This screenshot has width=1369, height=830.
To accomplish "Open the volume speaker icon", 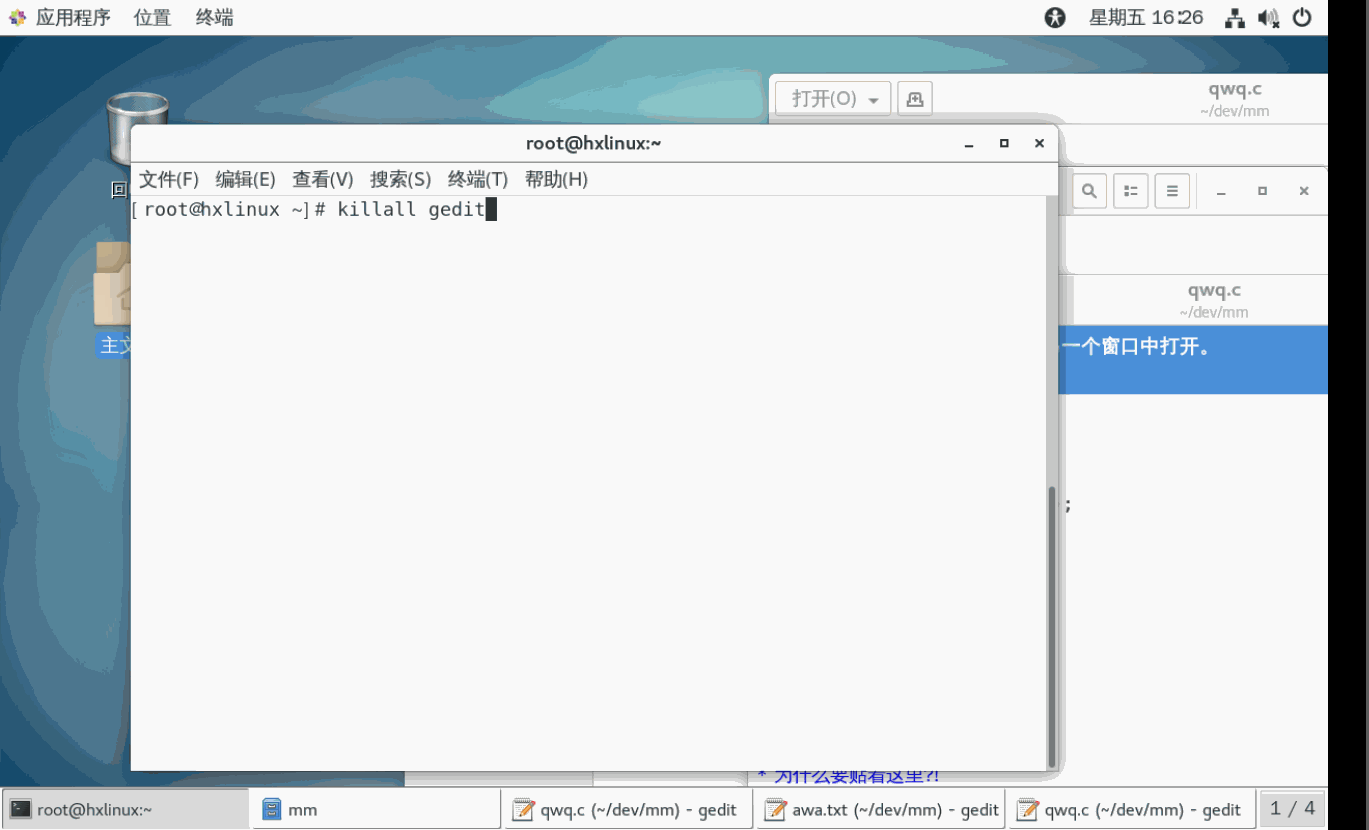I will [1268, 17].
